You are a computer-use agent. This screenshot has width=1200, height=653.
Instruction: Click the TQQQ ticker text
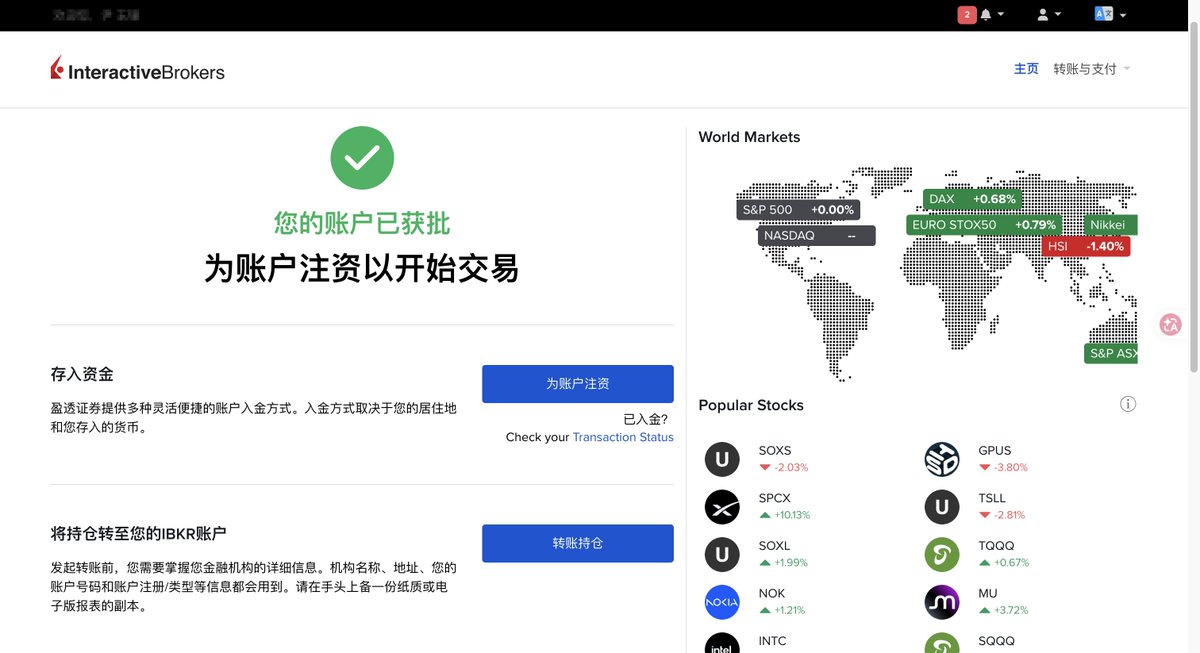click(996, 546)
